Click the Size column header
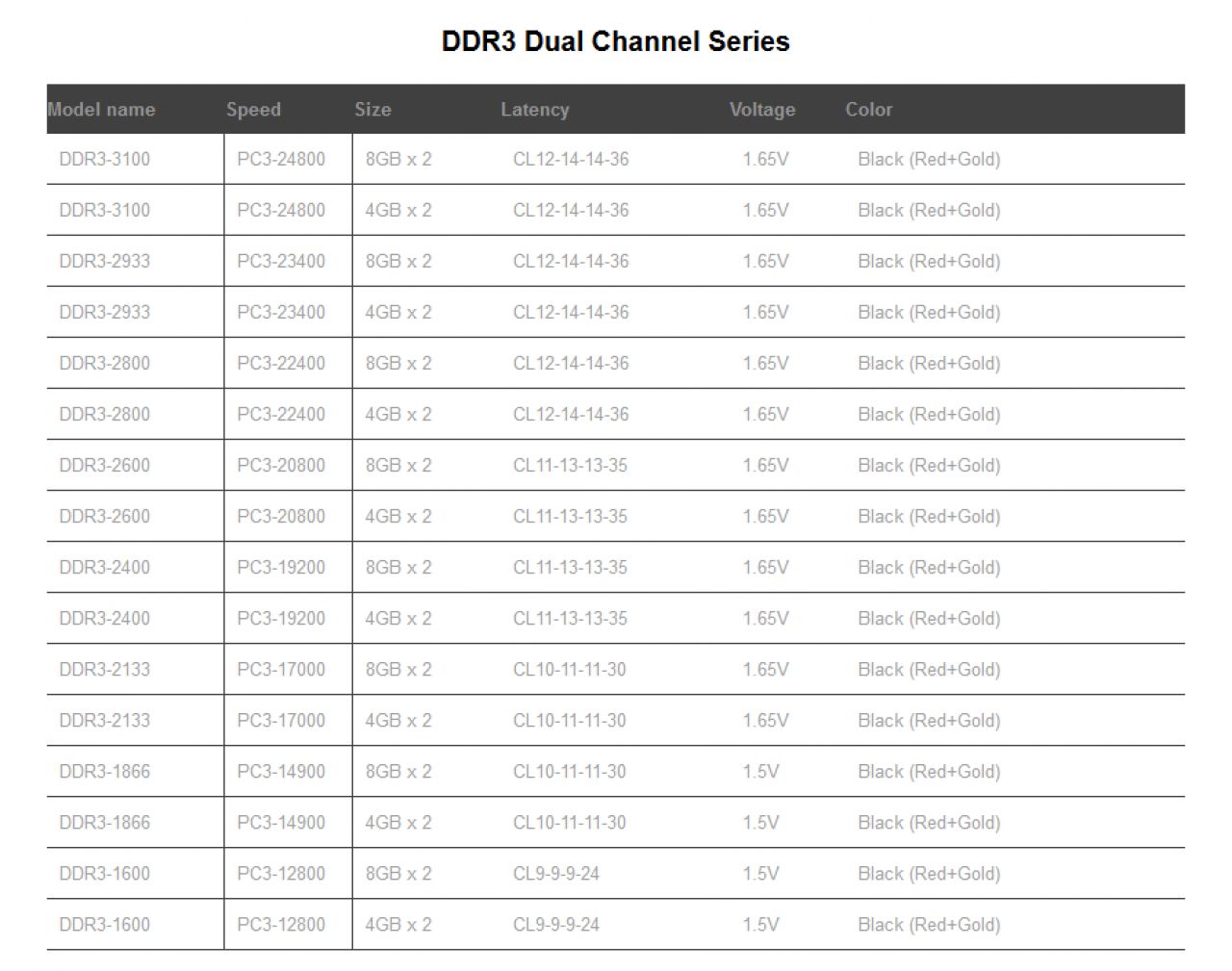The image size is (1232, 971). 372,110
